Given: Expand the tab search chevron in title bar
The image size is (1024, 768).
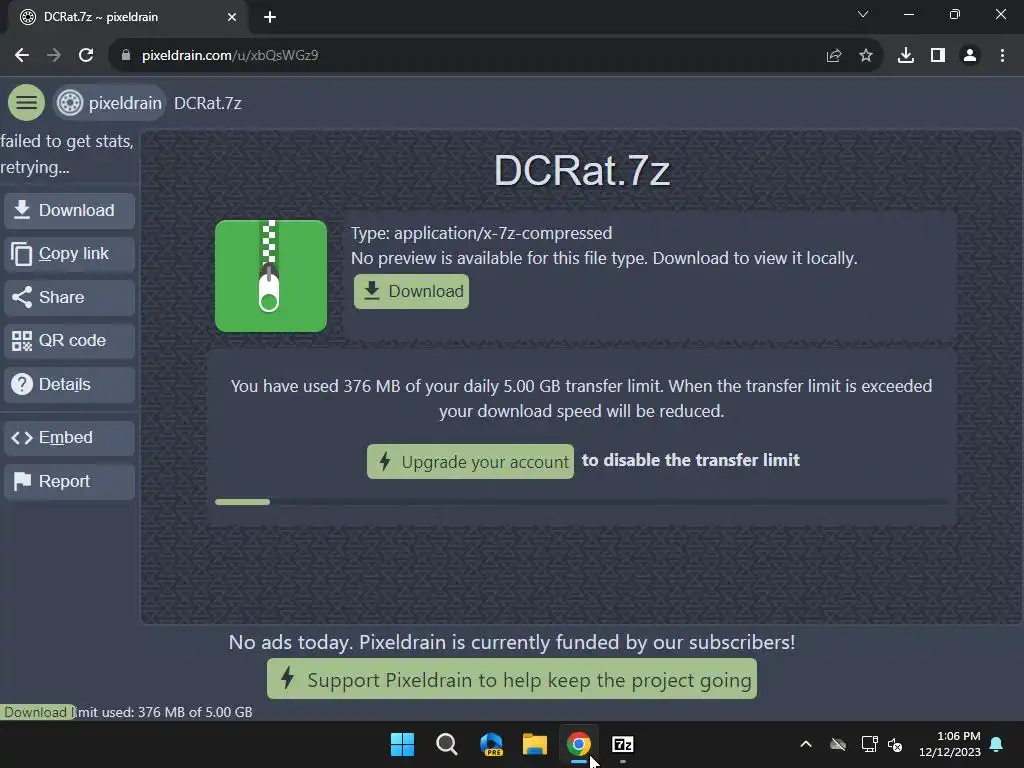Looking at the screenshot, I should pos(863,14).
